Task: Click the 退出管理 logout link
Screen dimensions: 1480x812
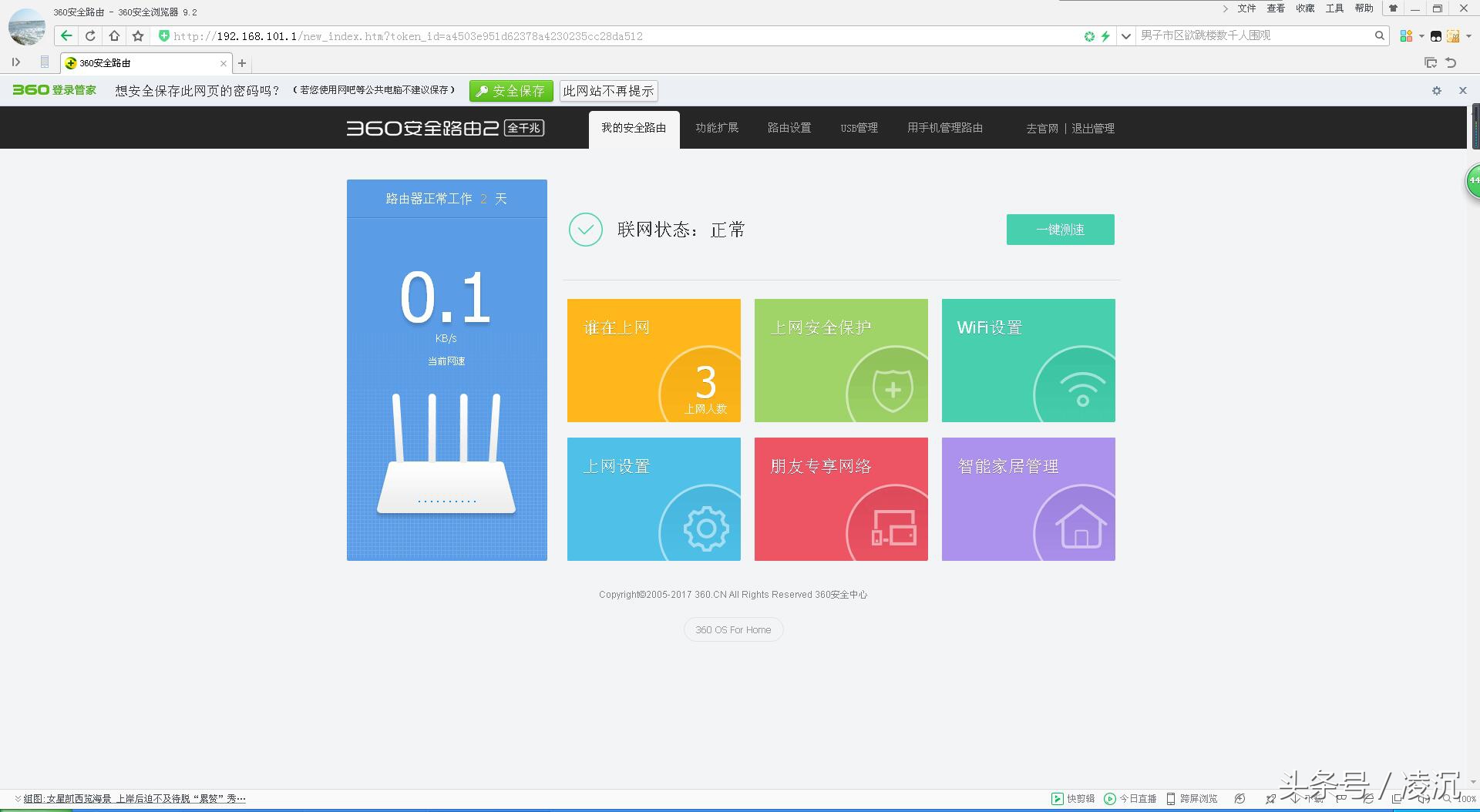Action: pos(1092,129)
